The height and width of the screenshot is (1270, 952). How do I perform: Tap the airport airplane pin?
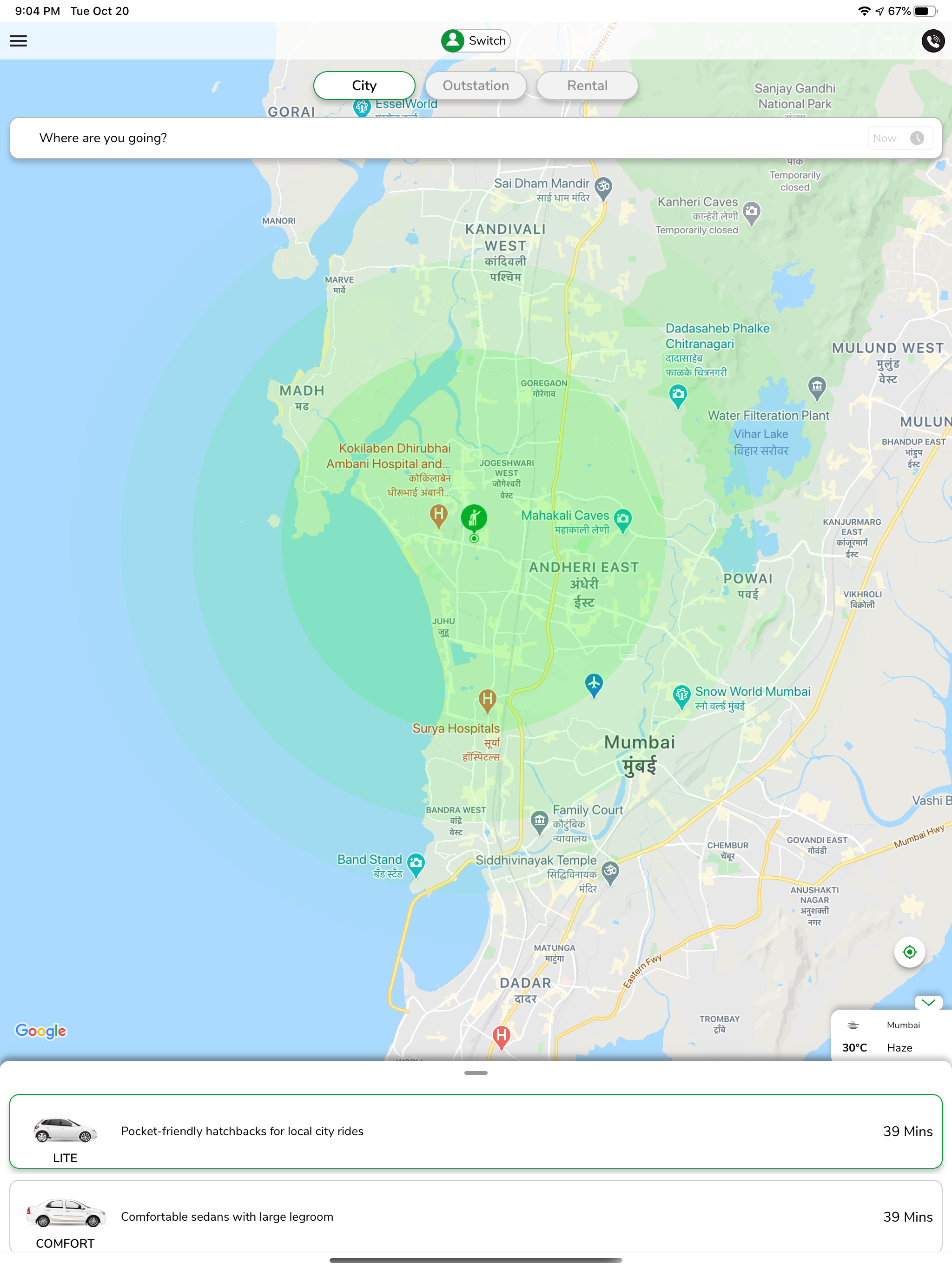click(x=594, y=686)
